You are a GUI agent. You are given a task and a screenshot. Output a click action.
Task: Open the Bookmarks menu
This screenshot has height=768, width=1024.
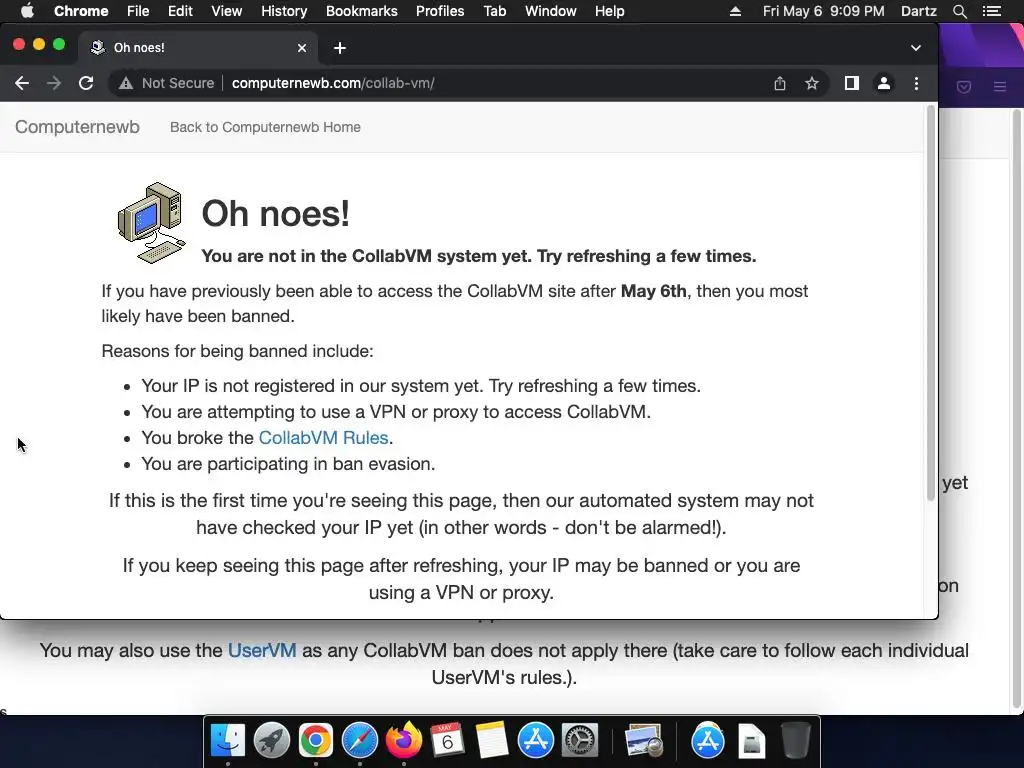click(362, 11)
